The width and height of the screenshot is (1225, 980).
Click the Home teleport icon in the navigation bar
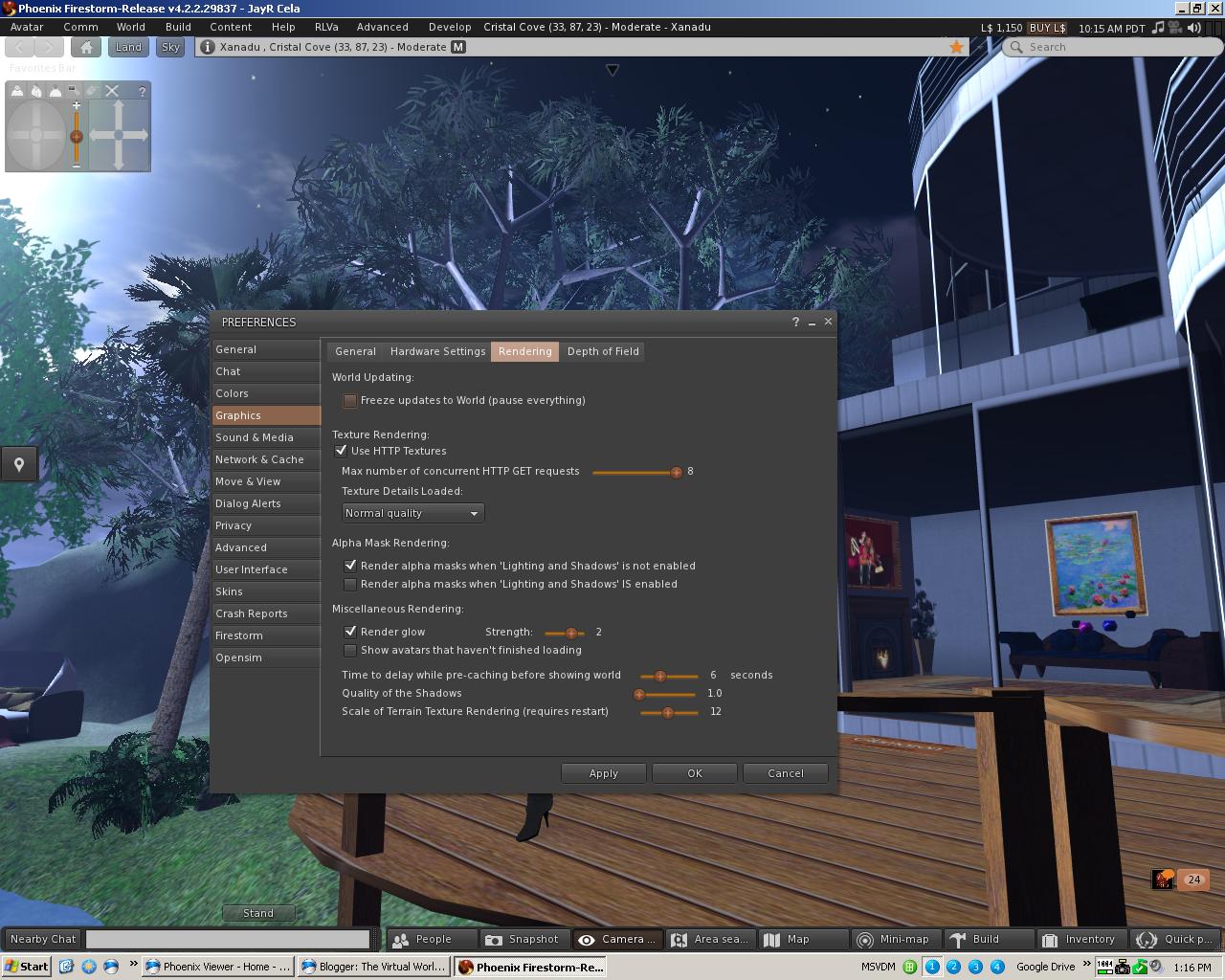pyautogui.click(x=86, y=47)
